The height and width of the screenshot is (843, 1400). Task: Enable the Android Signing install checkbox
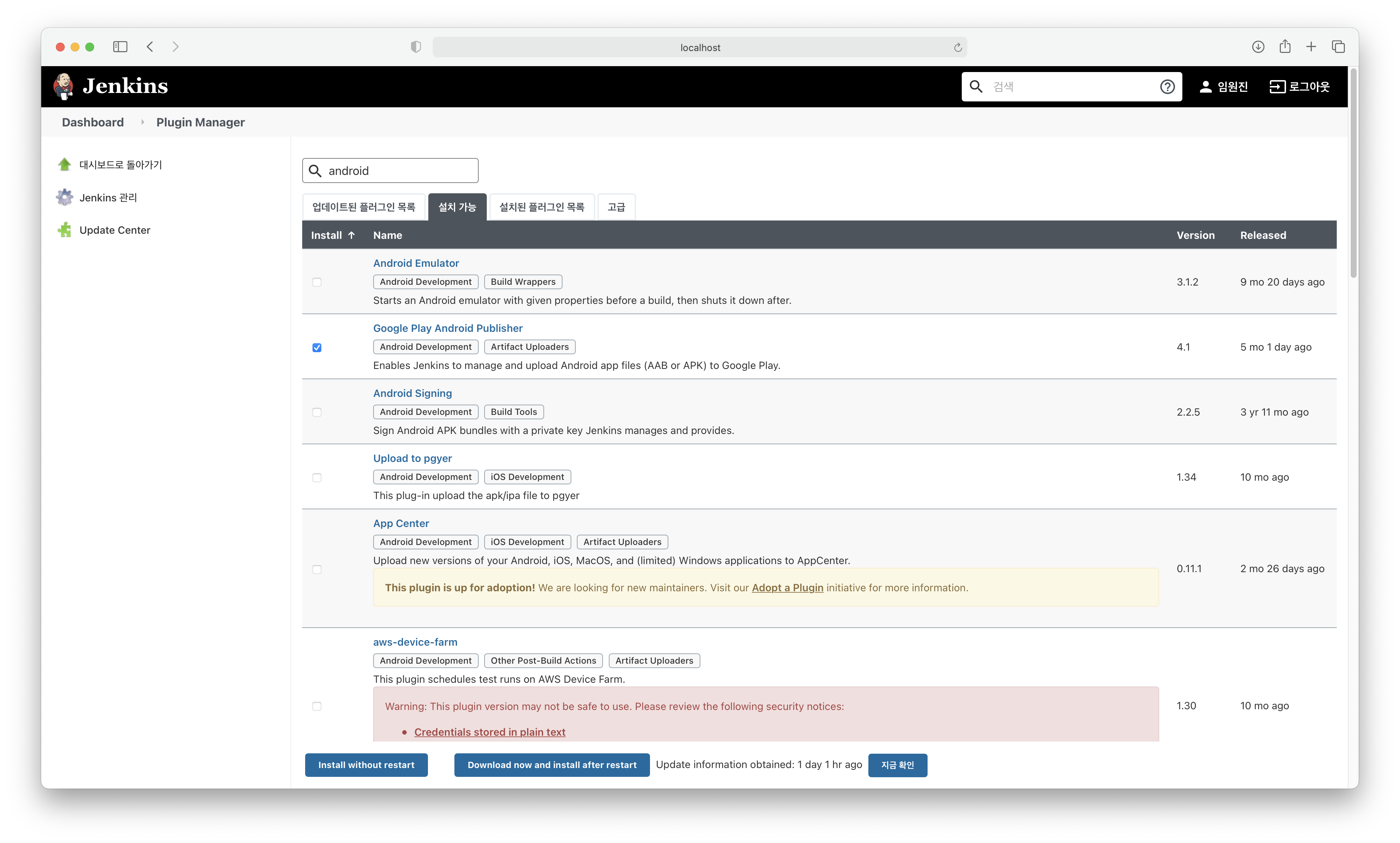coord(317,412)
